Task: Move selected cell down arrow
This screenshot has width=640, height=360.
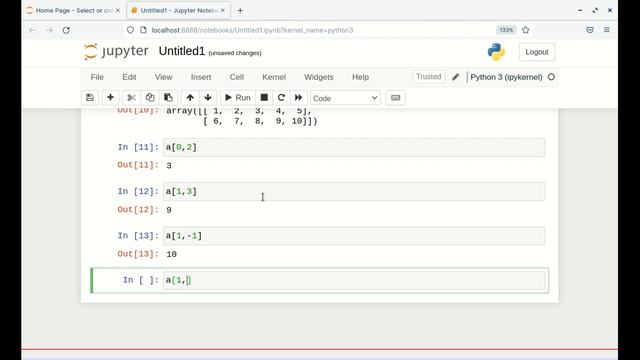Action: (208, 98)
